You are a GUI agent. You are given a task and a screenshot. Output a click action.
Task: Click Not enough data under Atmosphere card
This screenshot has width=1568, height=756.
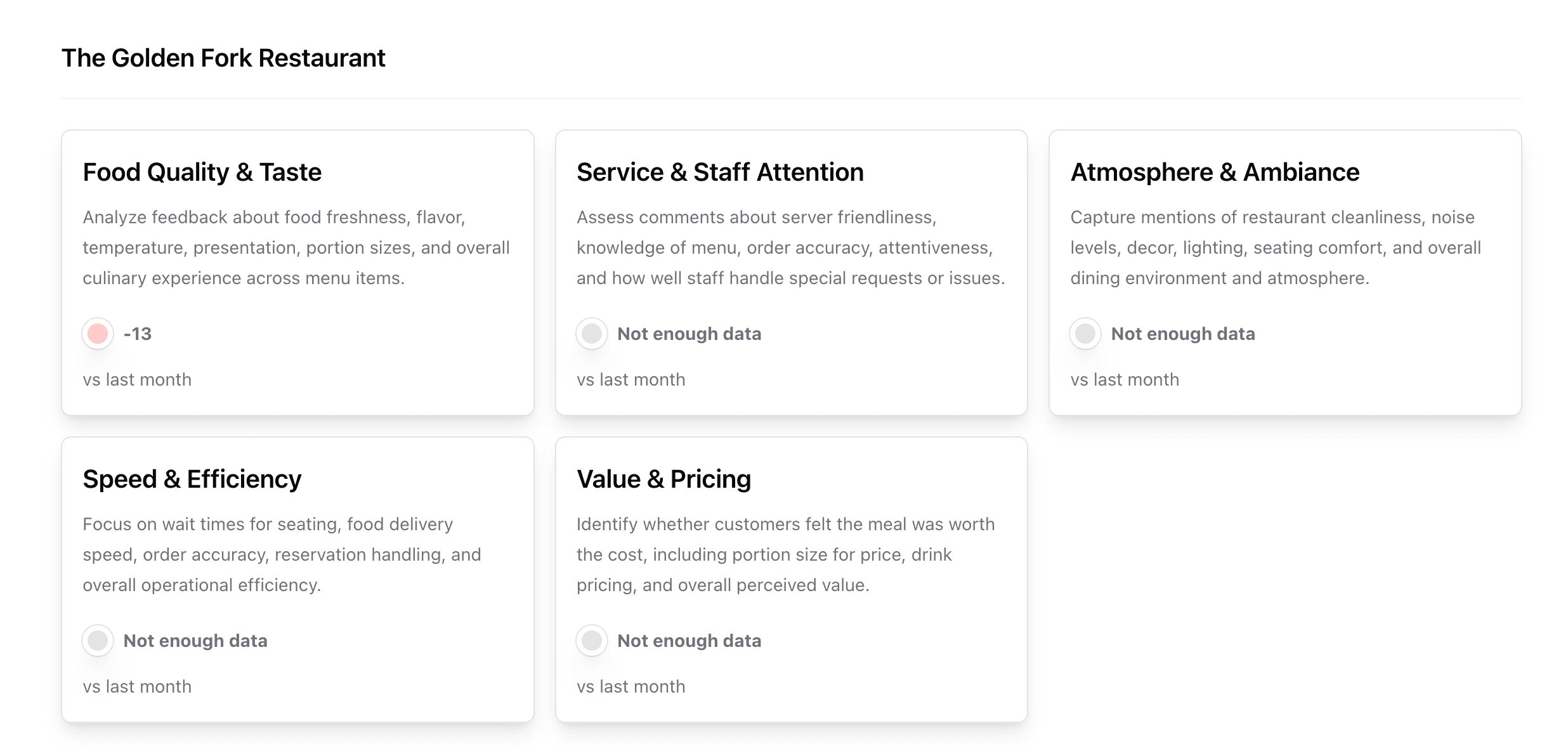[x=1183, y=334]
